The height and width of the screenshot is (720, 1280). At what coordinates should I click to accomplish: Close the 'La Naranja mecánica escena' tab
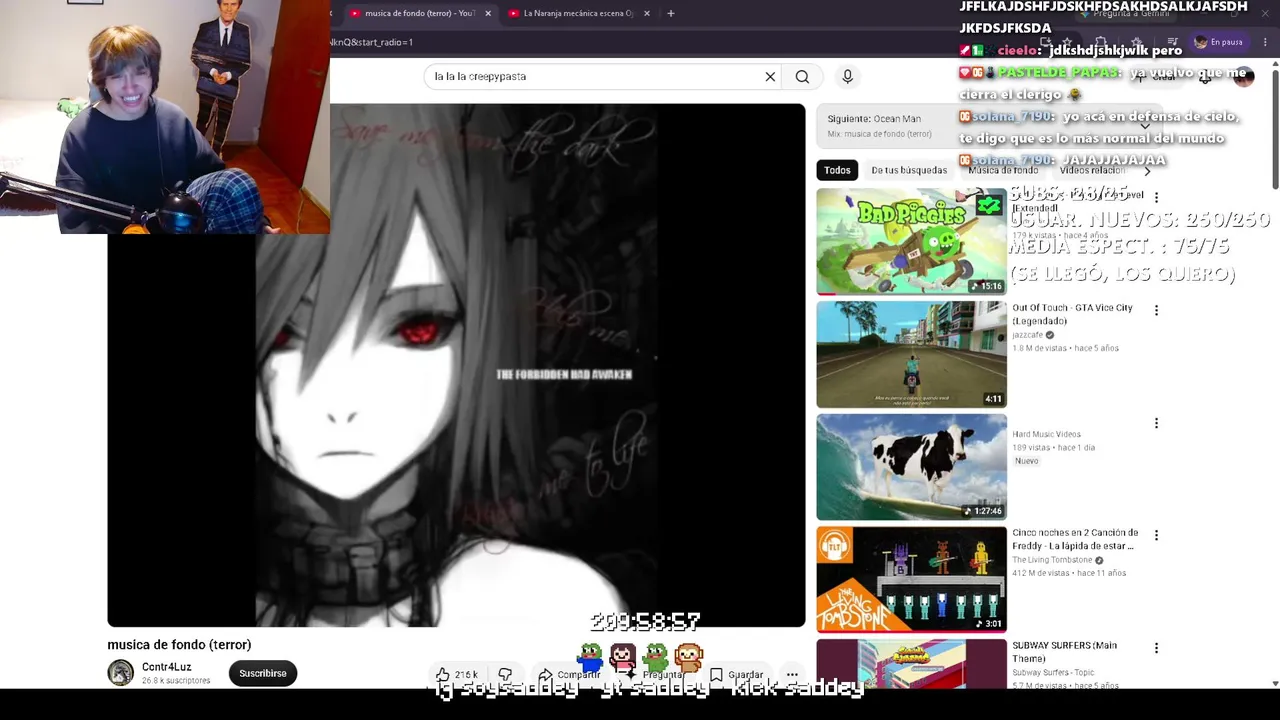tap(647, 13)
